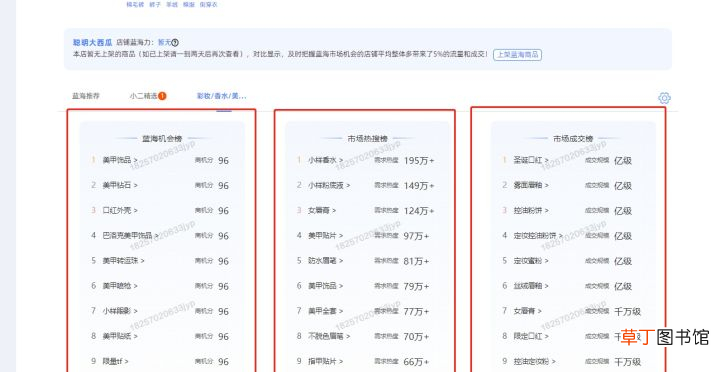Open 女唇膏 in the 市场成交榜 list
This screenshot has width=720, height=372.
(528, 311)
